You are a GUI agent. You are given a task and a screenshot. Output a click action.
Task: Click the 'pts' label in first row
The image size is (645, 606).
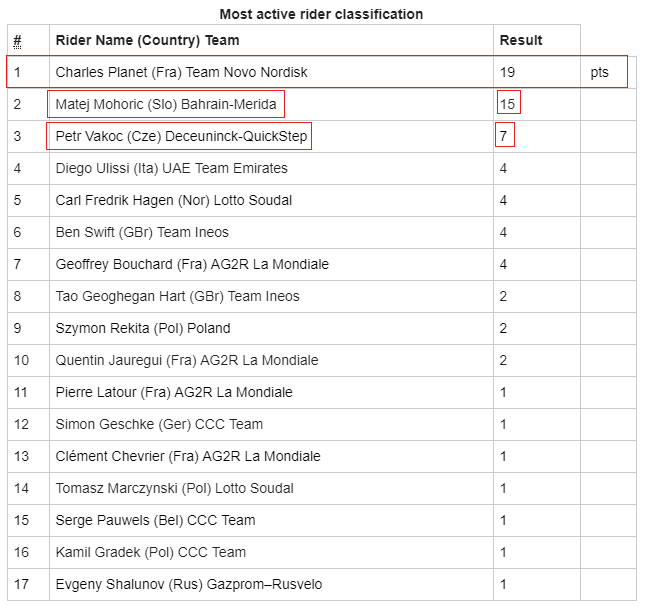[x=599, y=72]
